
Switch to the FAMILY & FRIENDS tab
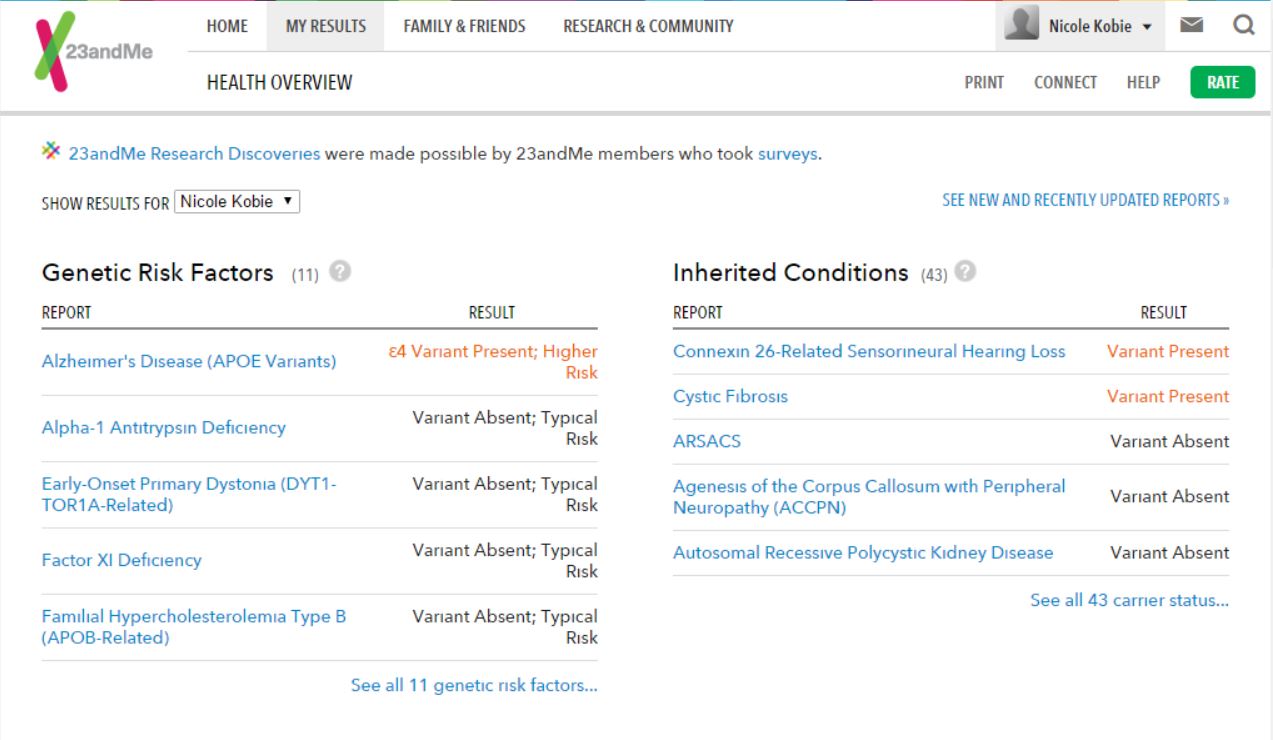466,26
